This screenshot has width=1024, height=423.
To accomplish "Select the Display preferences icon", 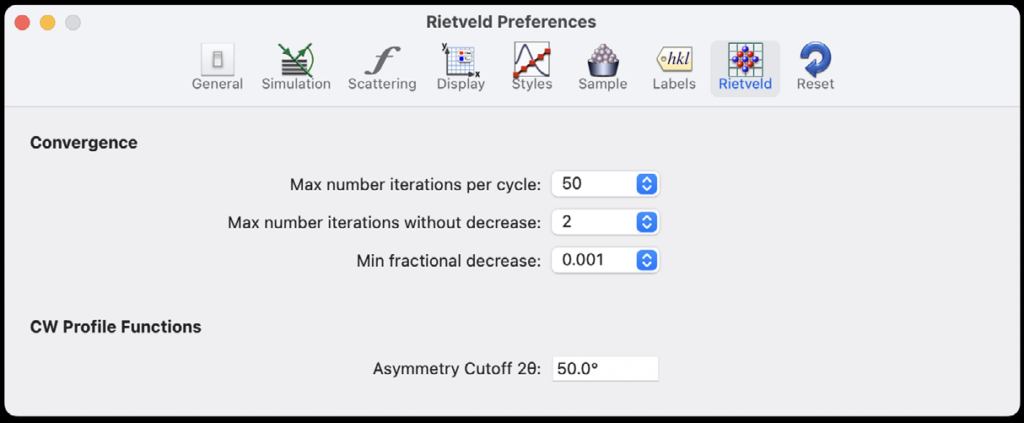I will pyautogui.click(x=461, y=62).
